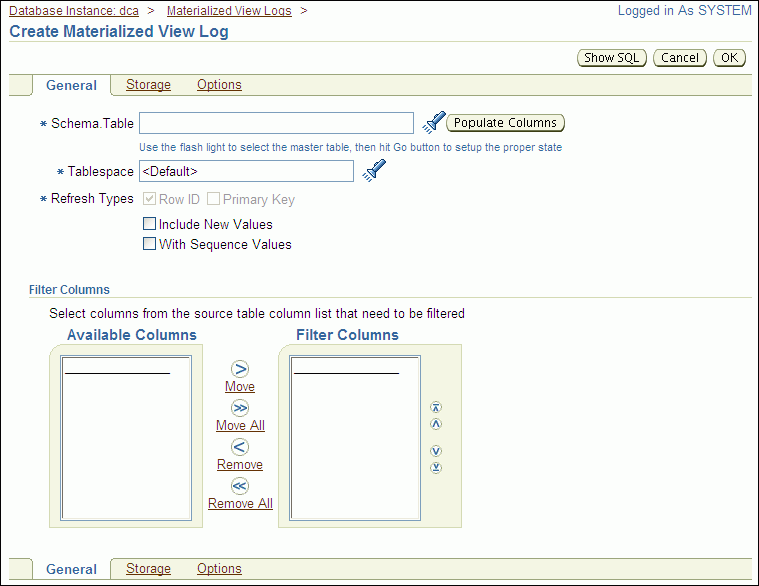759x586 pixels.
Task: Focus the Tablespace input field
Action: coord(246,171)
